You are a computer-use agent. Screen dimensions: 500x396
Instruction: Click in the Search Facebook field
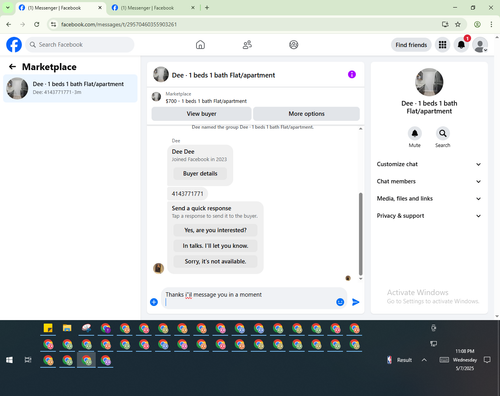coord(80,45)
